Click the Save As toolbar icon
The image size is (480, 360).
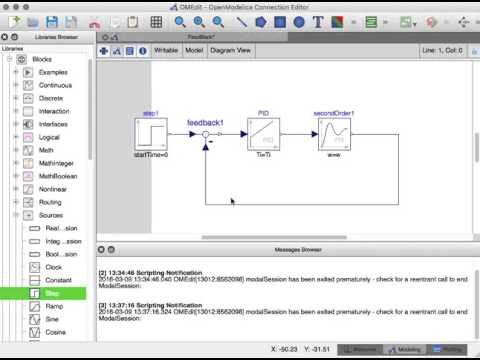[x=71, y=22]
